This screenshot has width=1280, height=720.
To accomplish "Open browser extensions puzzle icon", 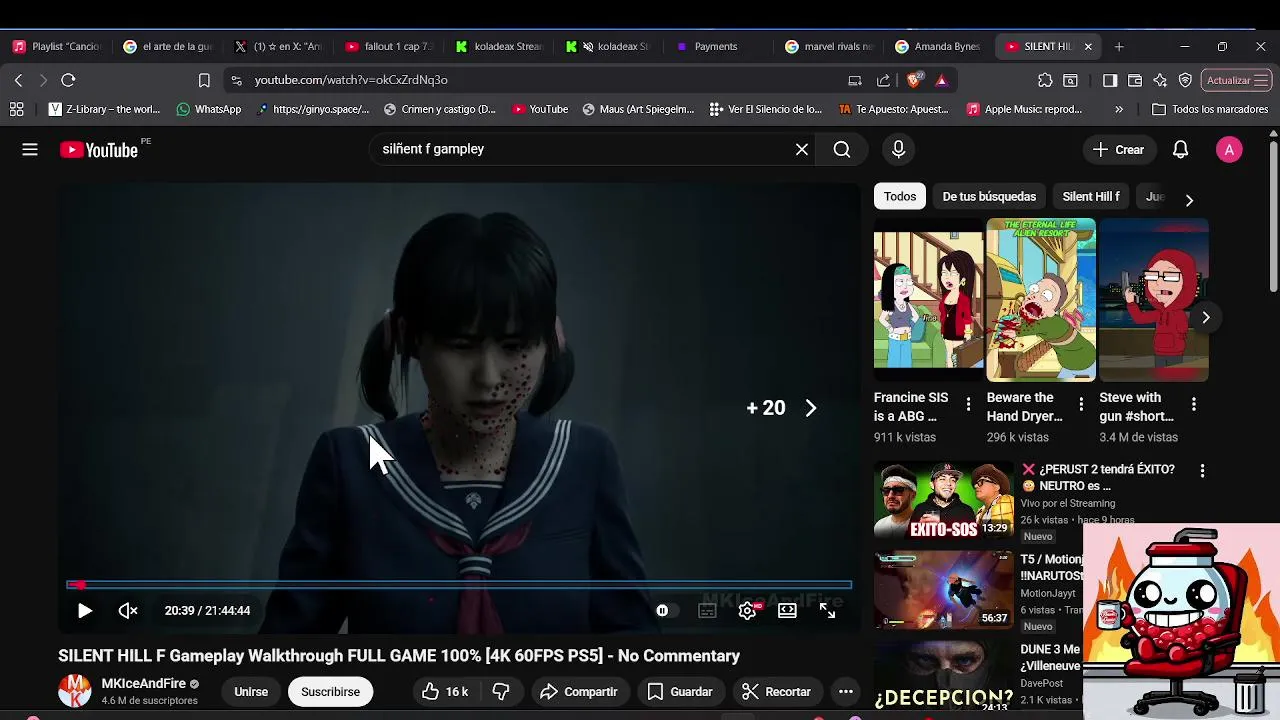I will coord(1045,80).
